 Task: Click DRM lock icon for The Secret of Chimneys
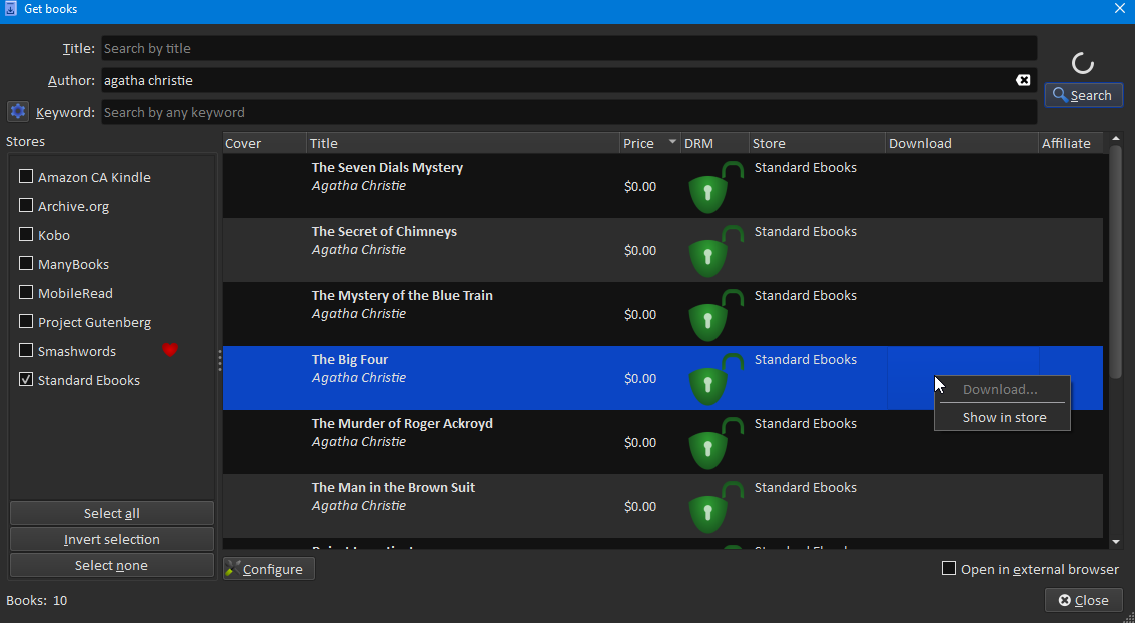(714, 251)
